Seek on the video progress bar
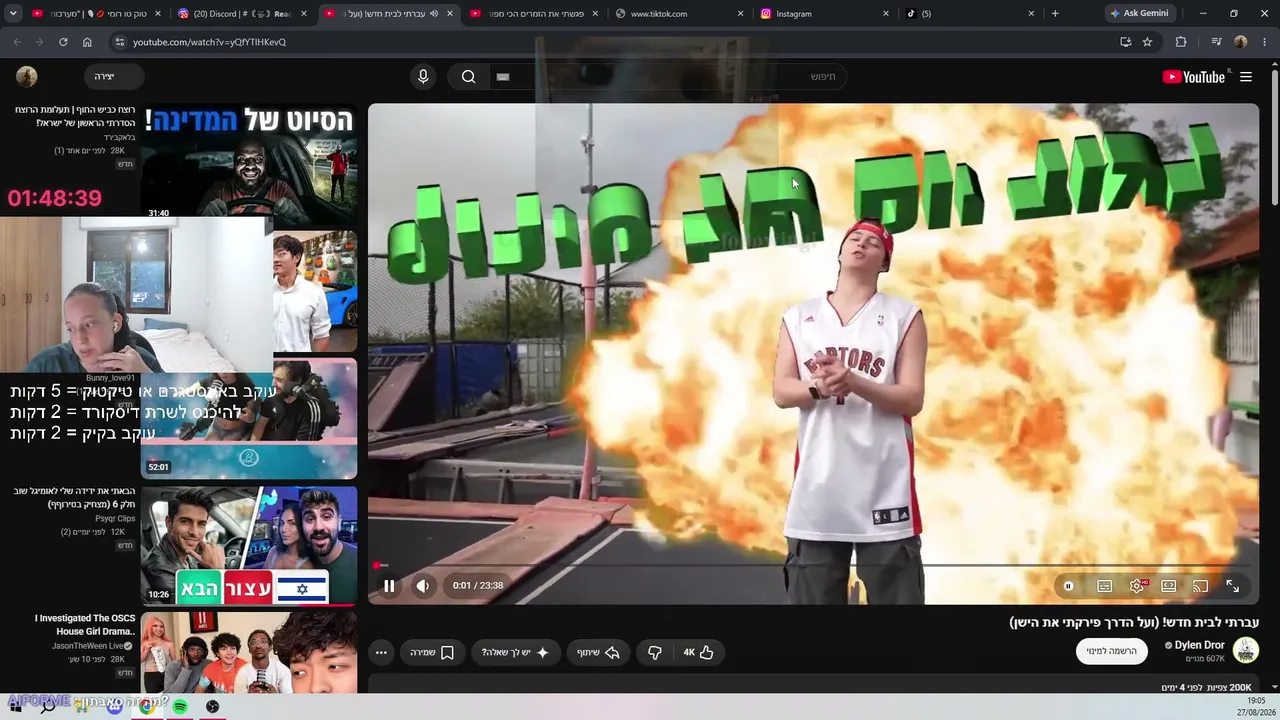Viewport: 1280px width, 720px height. point(814,566)
